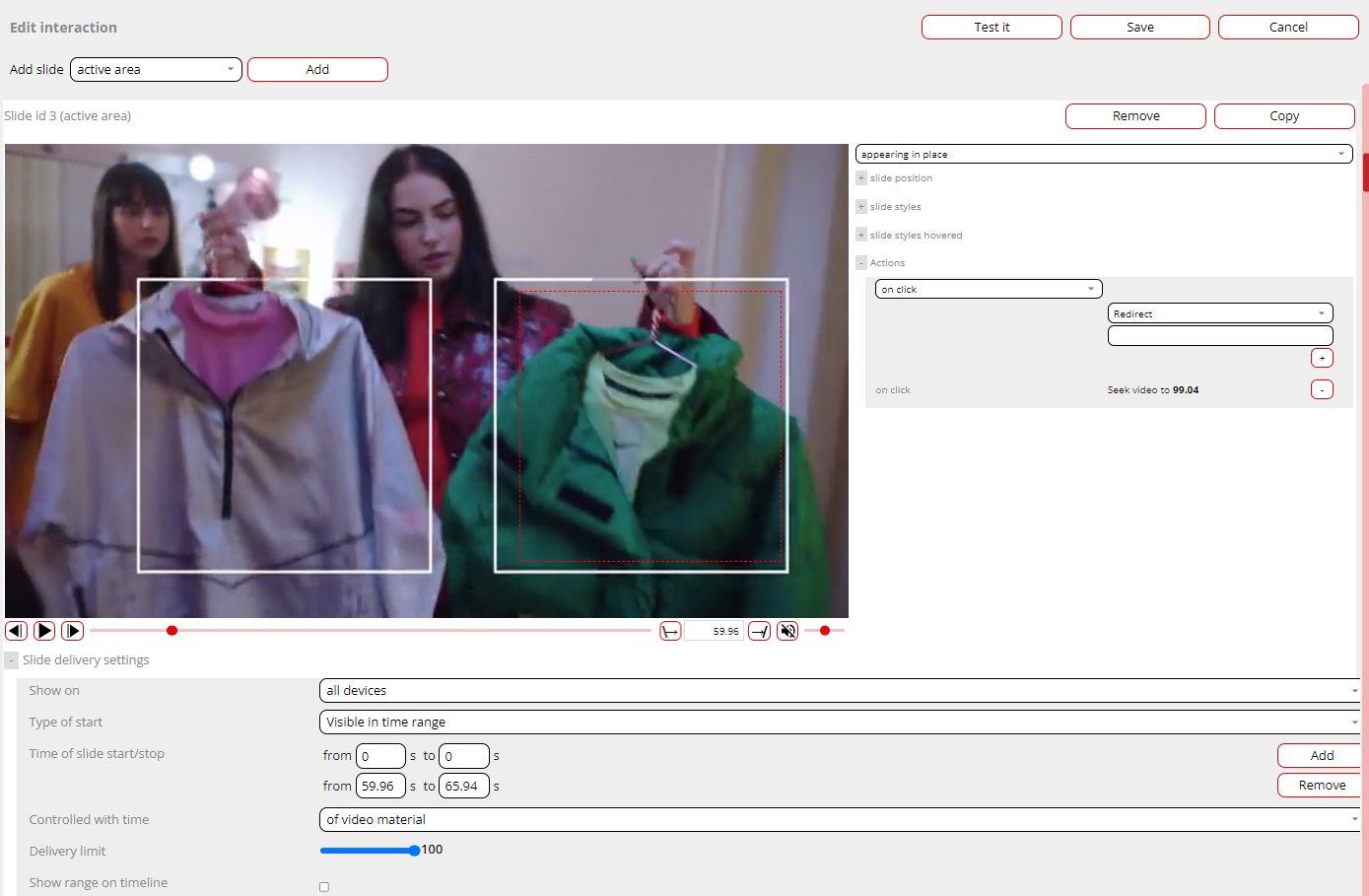This screenshot has height=896, width=1369.
Task: Enable Show range on timeline checkbox
Action: pos(324,886)
